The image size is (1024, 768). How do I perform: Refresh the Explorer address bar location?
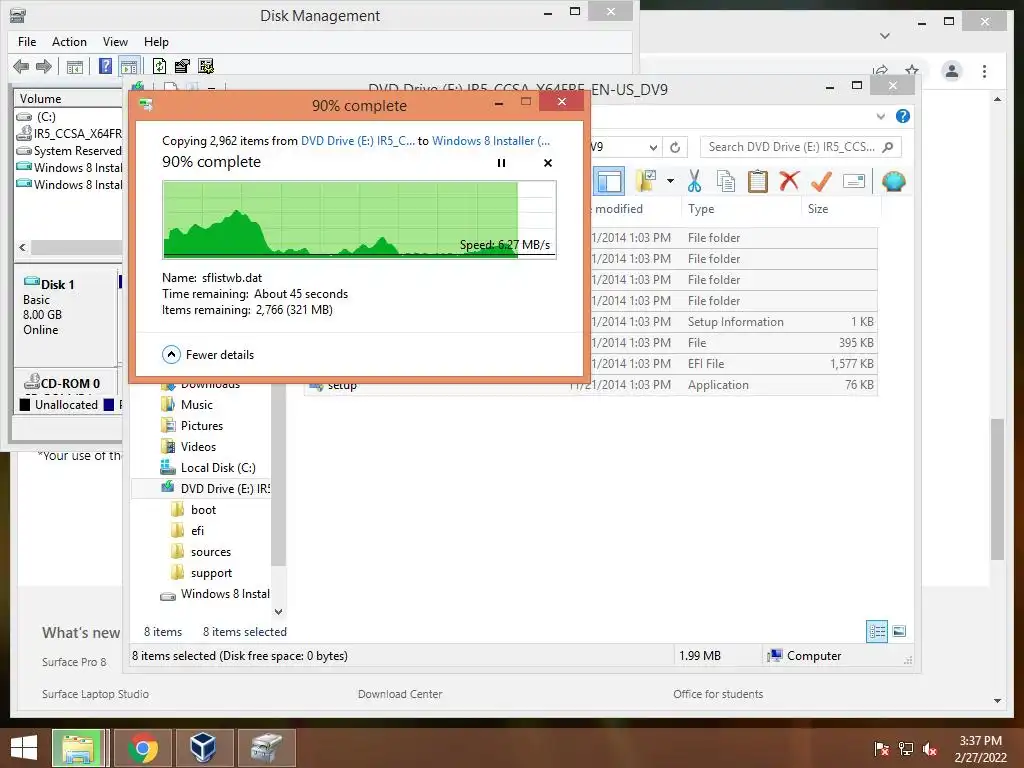pyautogui.click(x=675, y=147)
